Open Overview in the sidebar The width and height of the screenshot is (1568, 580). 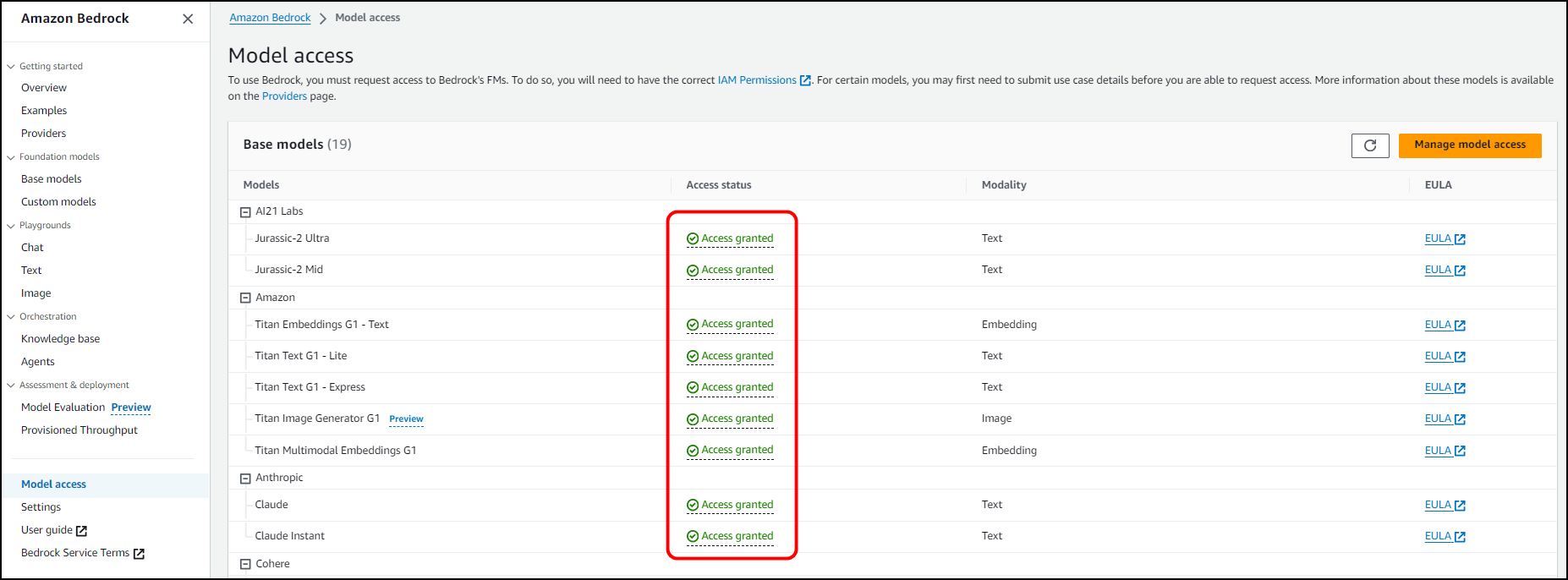pos(44,88)
